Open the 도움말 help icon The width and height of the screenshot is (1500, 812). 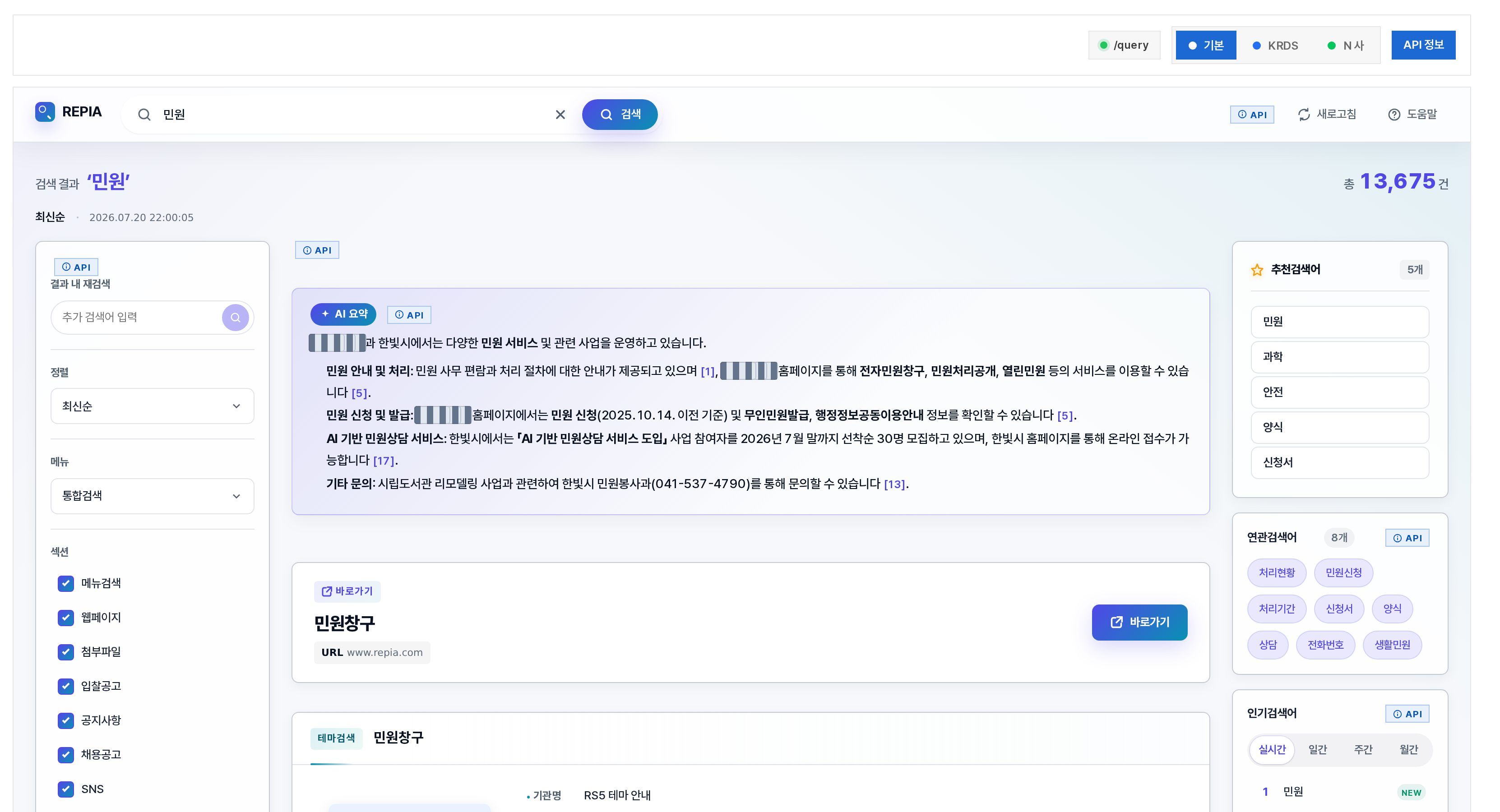click(1394, 115)
